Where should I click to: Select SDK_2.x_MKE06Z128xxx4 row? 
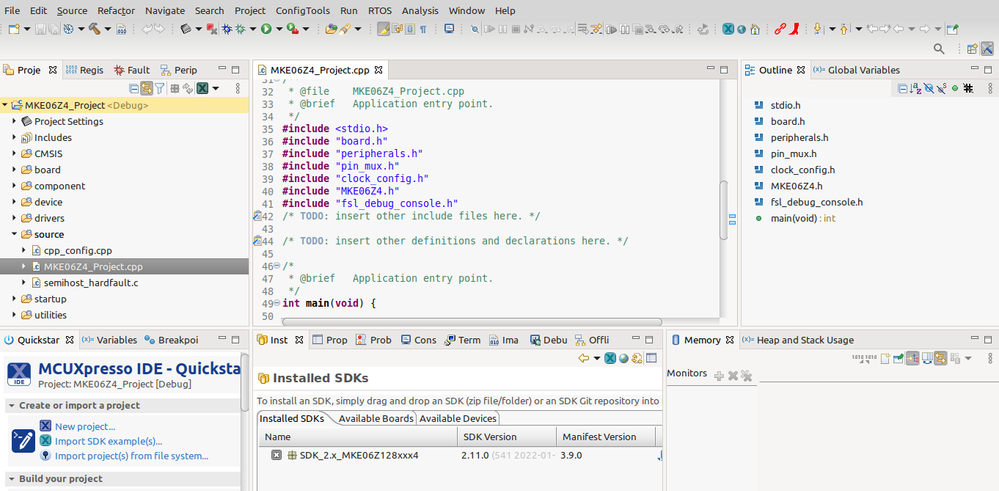point(459,455)
